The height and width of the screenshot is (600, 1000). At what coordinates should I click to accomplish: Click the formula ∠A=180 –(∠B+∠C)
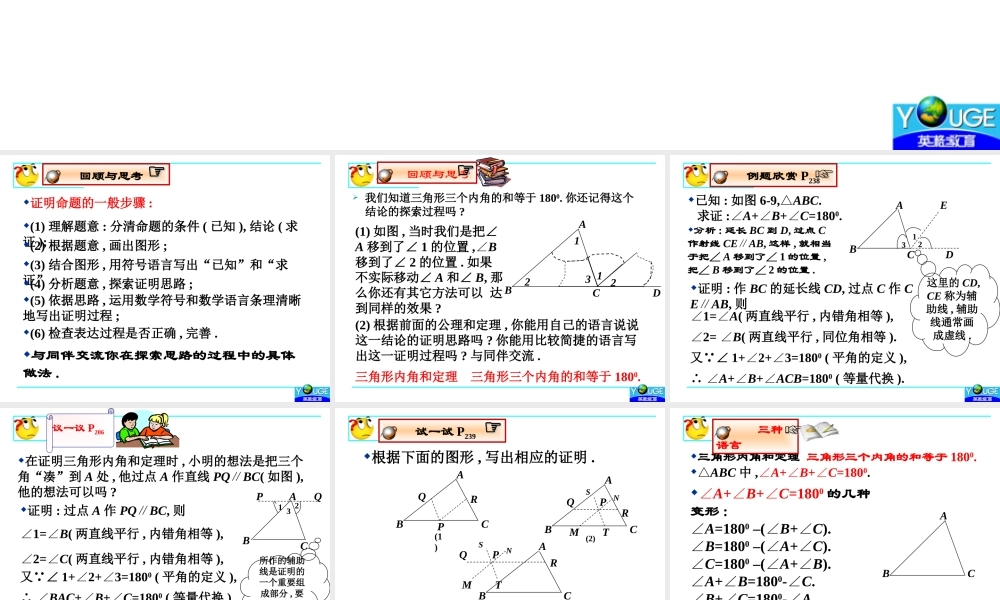pos(761,529)
